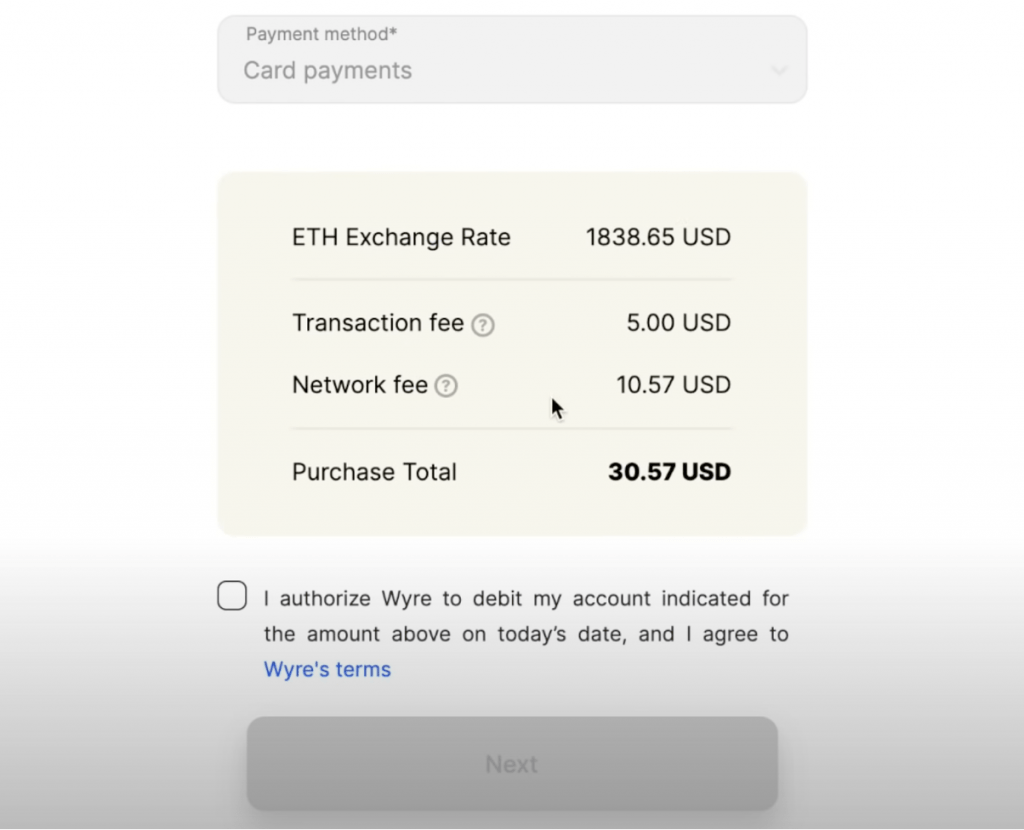Click the ETH Exchange Rate label
The height and width of the screenshot is (830, 1024).
(x=401, y=237)
